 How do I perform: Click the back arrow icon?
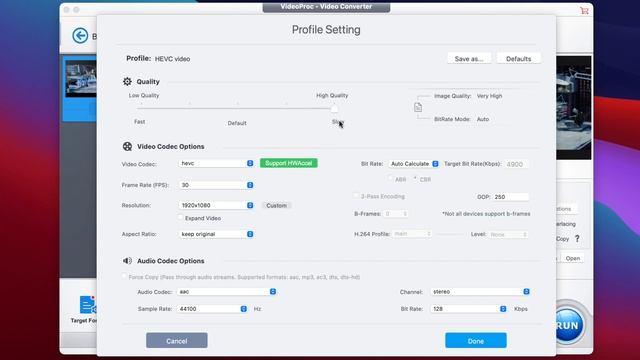click(x=80, y=36)
